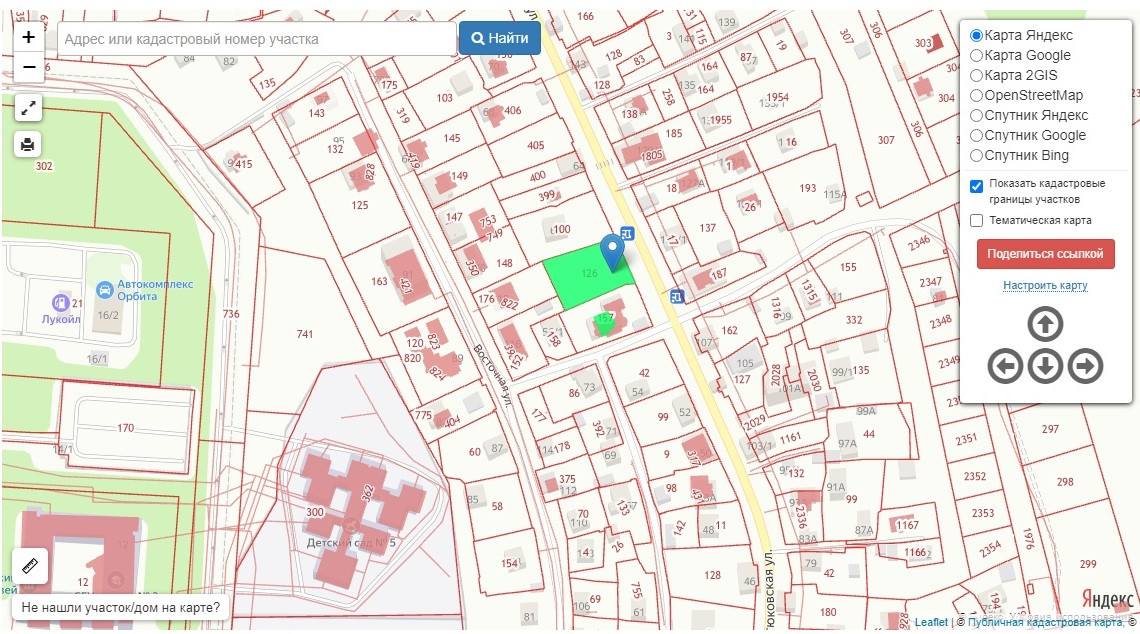1140x634 pixels.
Task: Toggle cadastral parcel boundaries checkbox
Action: point(976,186)
